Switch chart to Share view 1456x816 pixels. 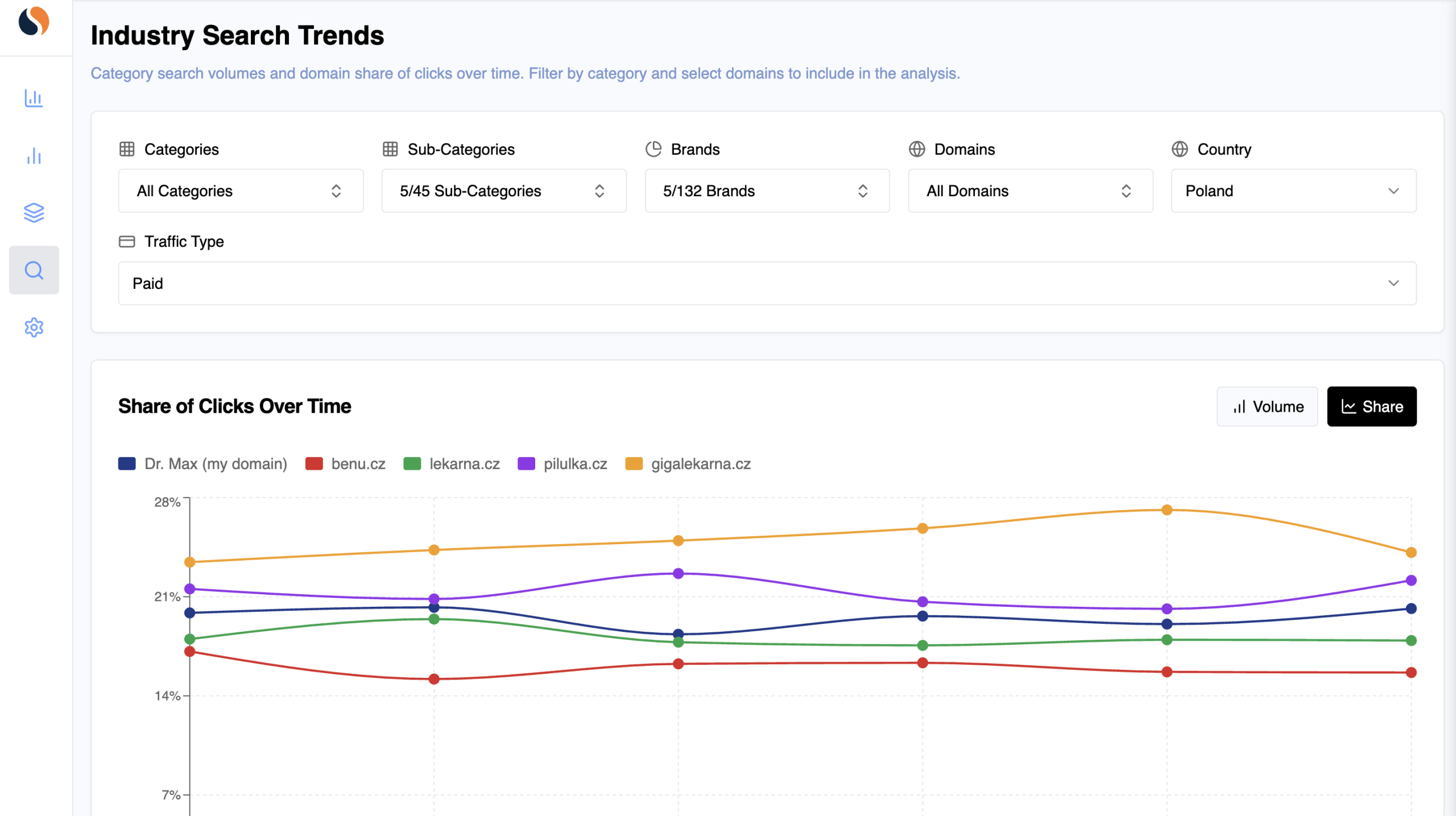click(x=1371, y=407)
